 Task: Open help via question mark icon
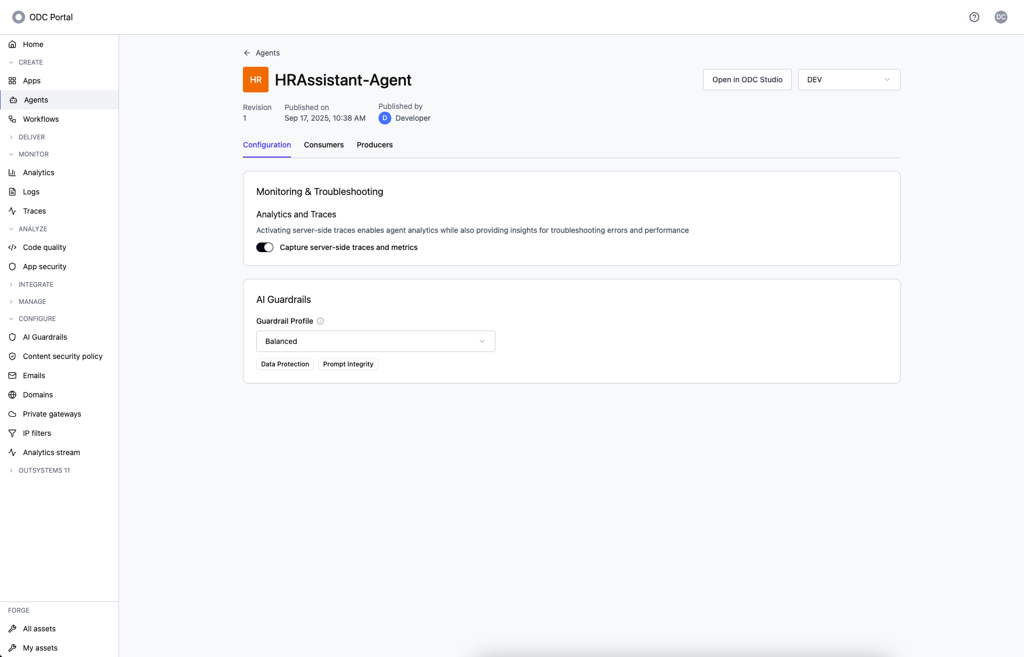pos(974,17)
